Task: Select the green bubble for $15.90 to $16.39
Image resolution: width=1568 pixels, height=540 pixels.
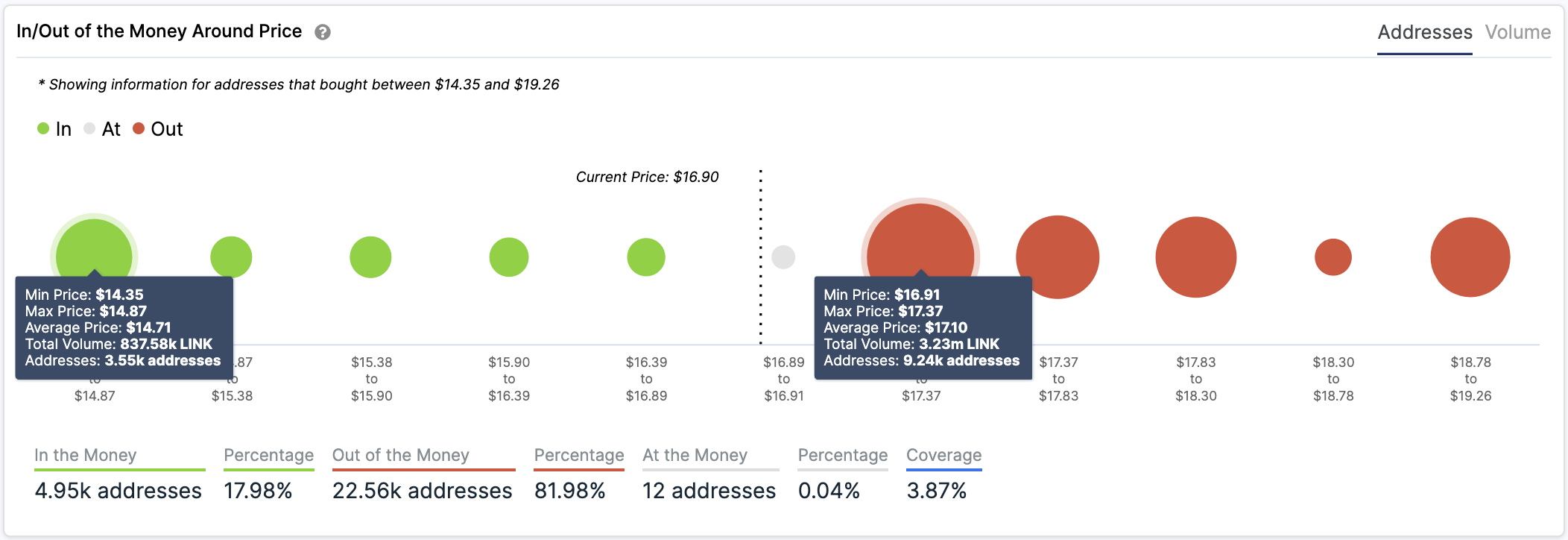Action: pyautogui.click(x=509, y=257)
